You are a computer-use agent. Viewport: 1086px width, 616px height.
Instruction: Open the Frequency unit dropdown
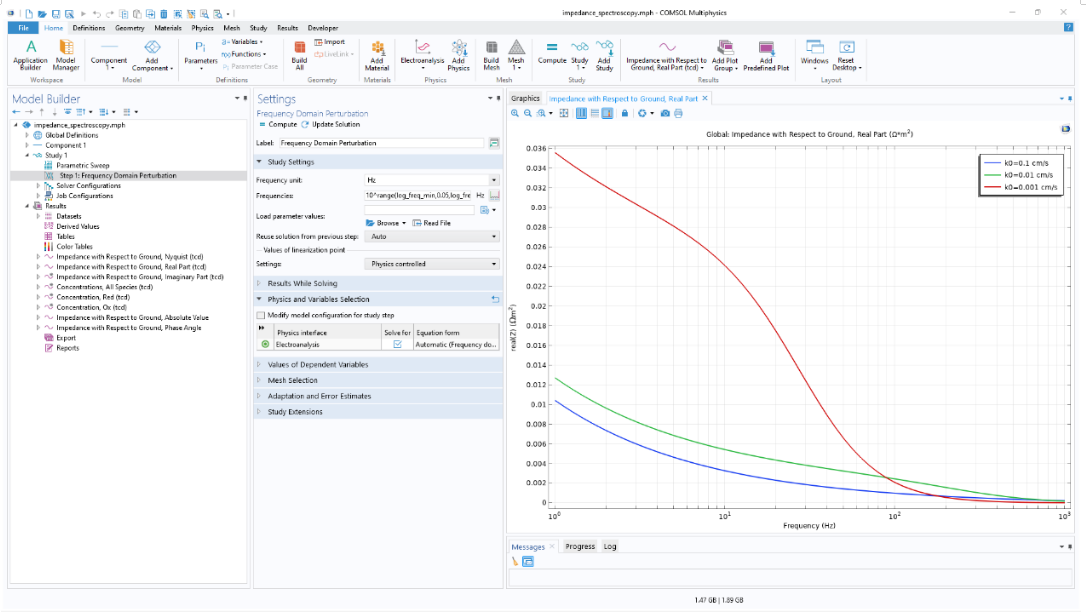(431, 180)
